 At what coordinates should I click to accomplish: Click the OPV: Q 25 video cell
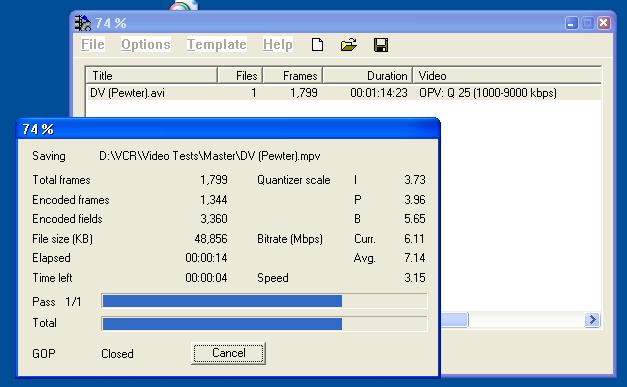(x=488, y=93)
